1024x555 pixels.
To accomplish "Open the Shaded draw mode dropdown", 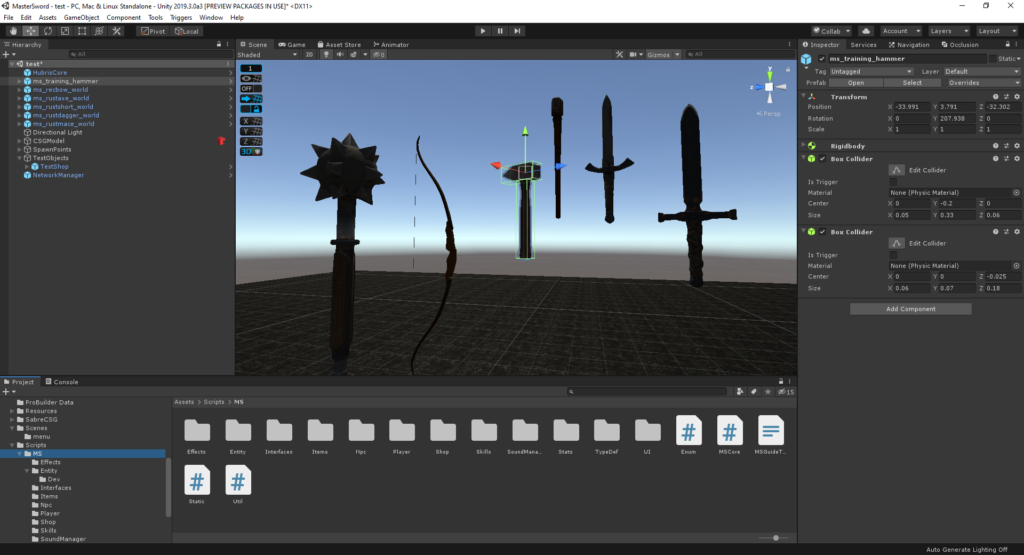I will click(x=267, y=54).
